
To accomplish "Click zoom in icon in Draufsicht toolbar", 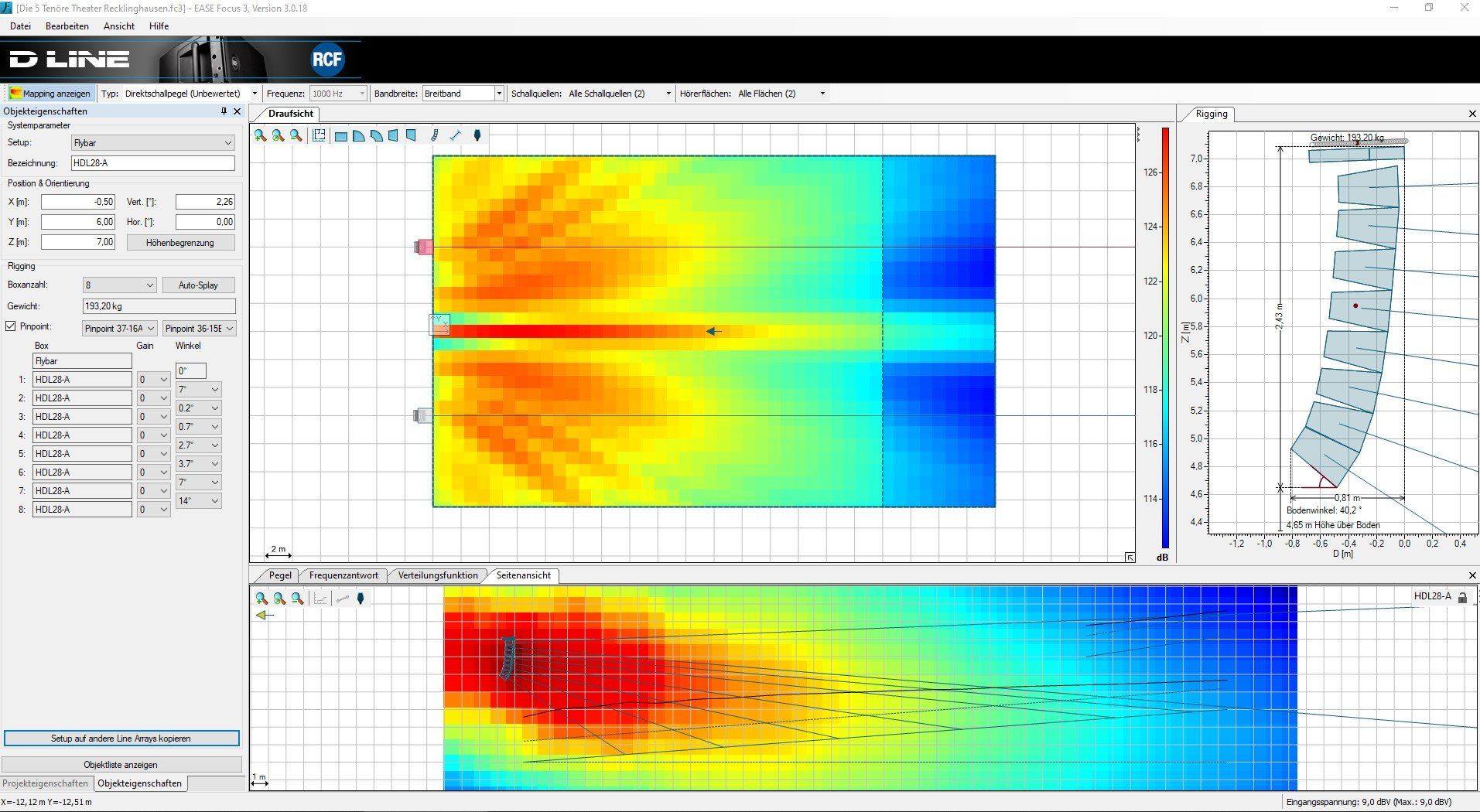I will pyautogui.click(x=260, y=135).
